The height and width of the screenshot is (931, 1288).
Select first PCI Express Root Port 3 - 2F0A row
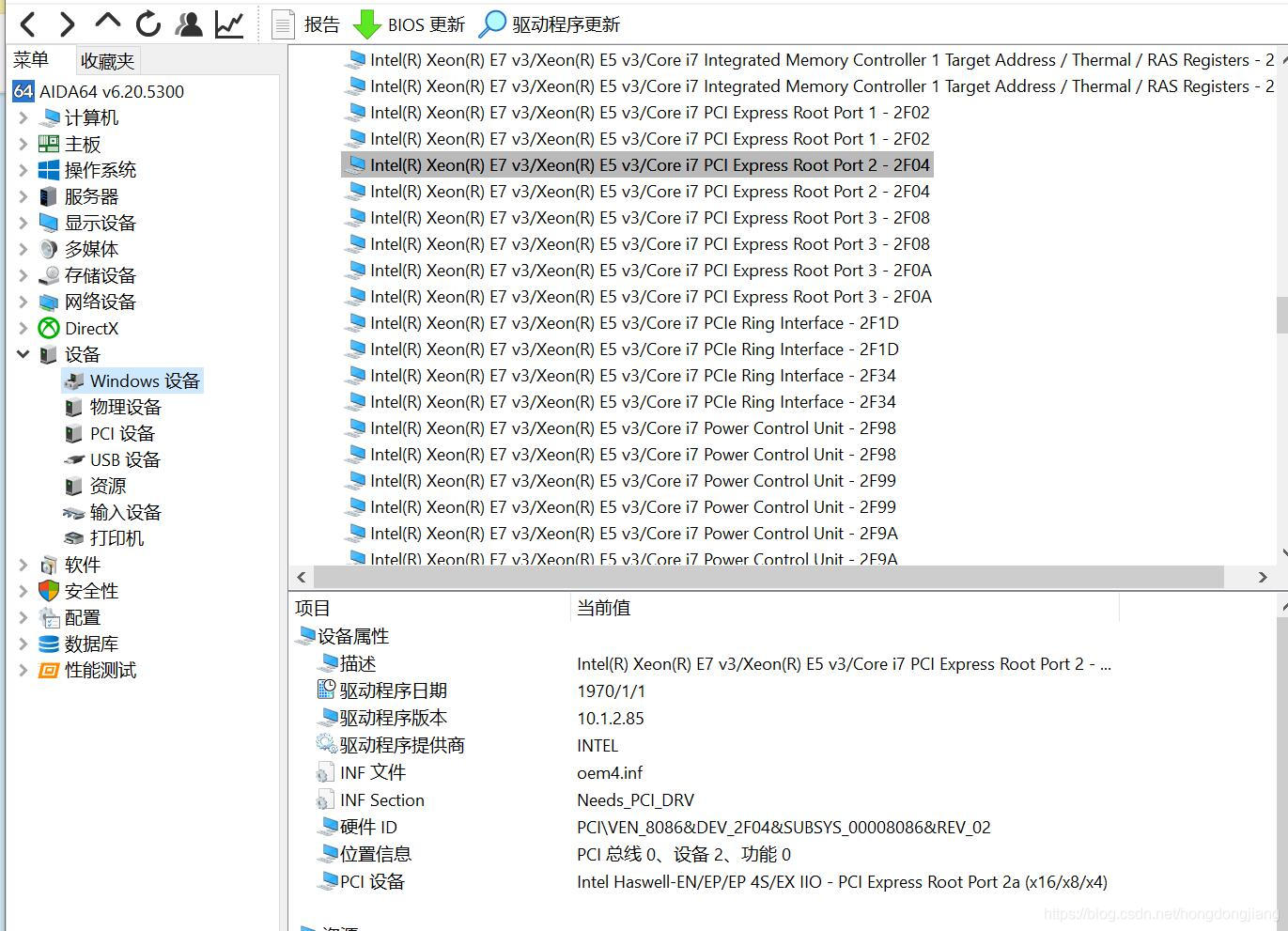click(x=639, y=270)
